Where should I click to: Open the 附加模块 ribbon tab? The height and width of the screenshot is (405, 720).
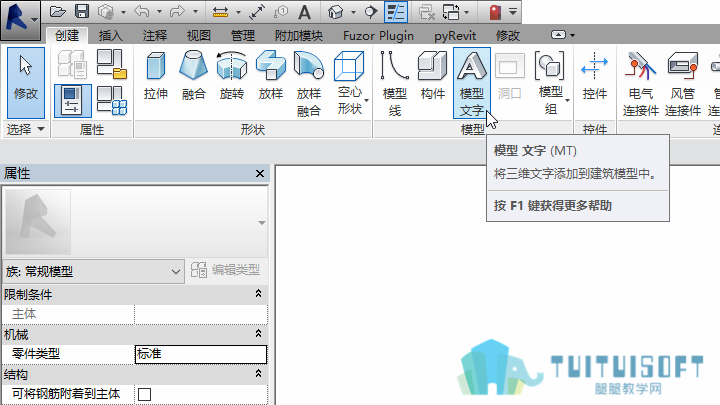[299, 35]
